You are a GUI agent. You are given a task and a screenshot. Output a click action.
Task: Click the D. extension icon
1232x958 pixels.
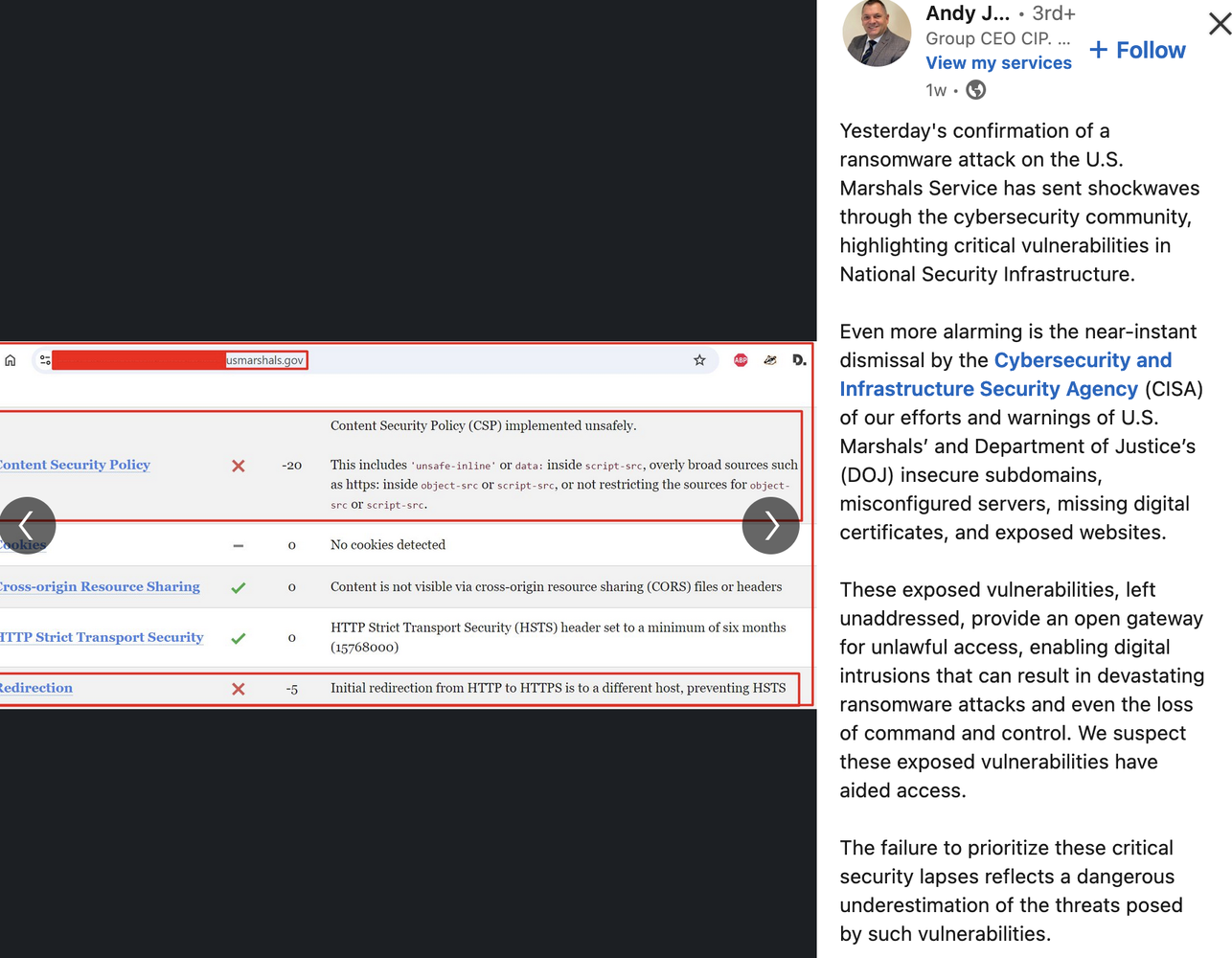pos(799,360)
